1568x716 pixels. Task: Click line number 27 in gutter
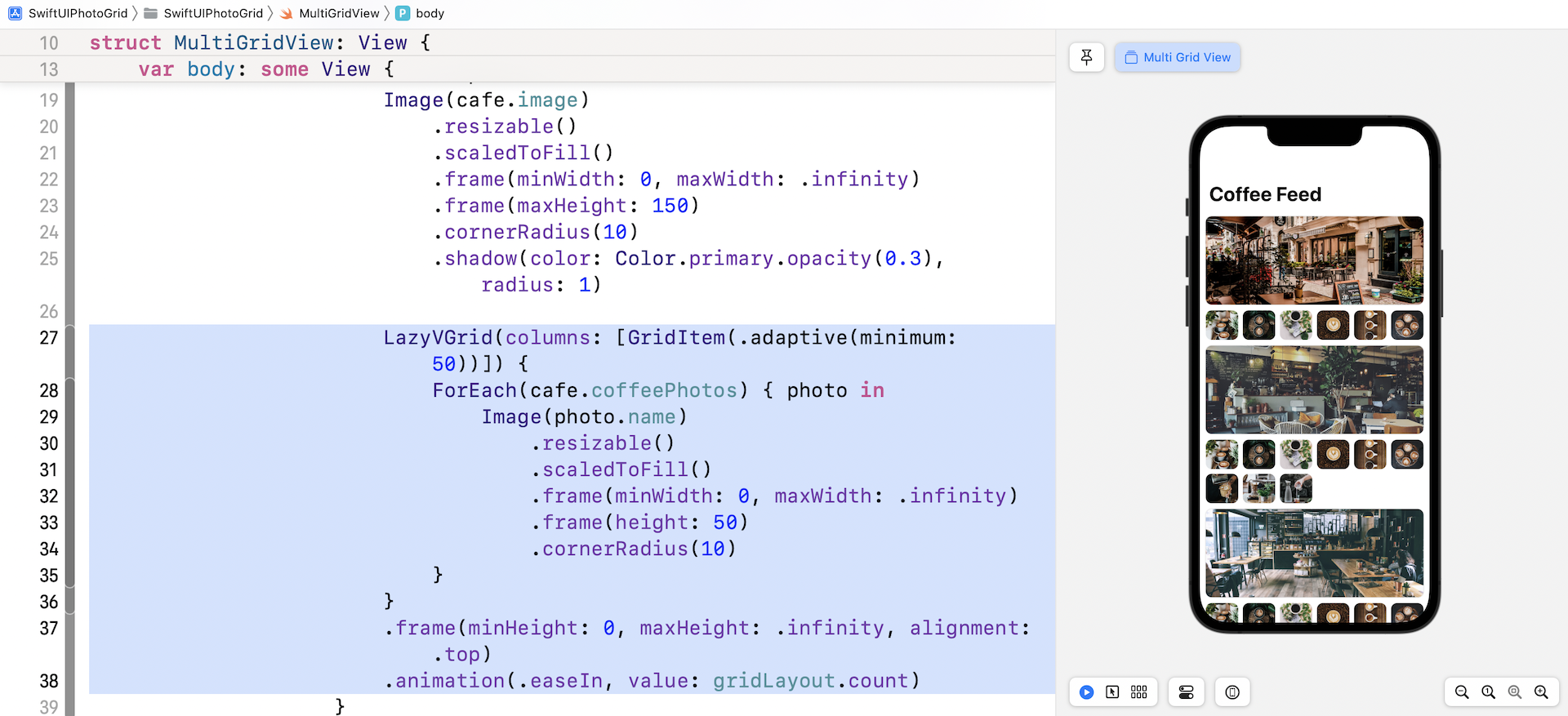(x=49, y=338)
